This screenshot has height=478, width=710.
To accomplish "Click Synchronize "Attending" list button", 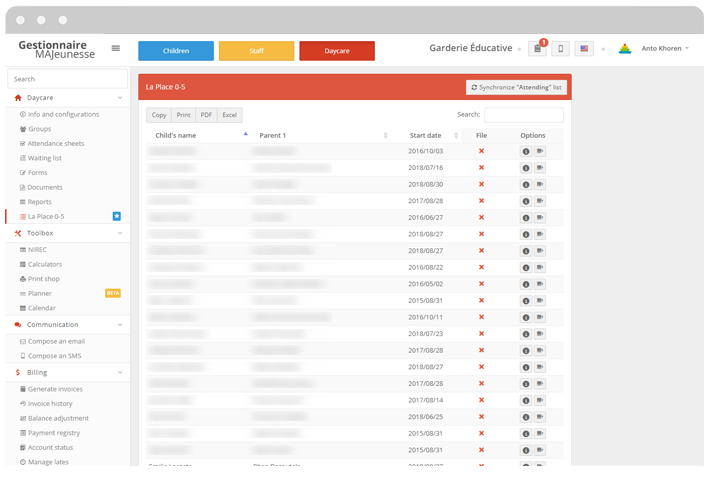I will click(x=516, y=88).
